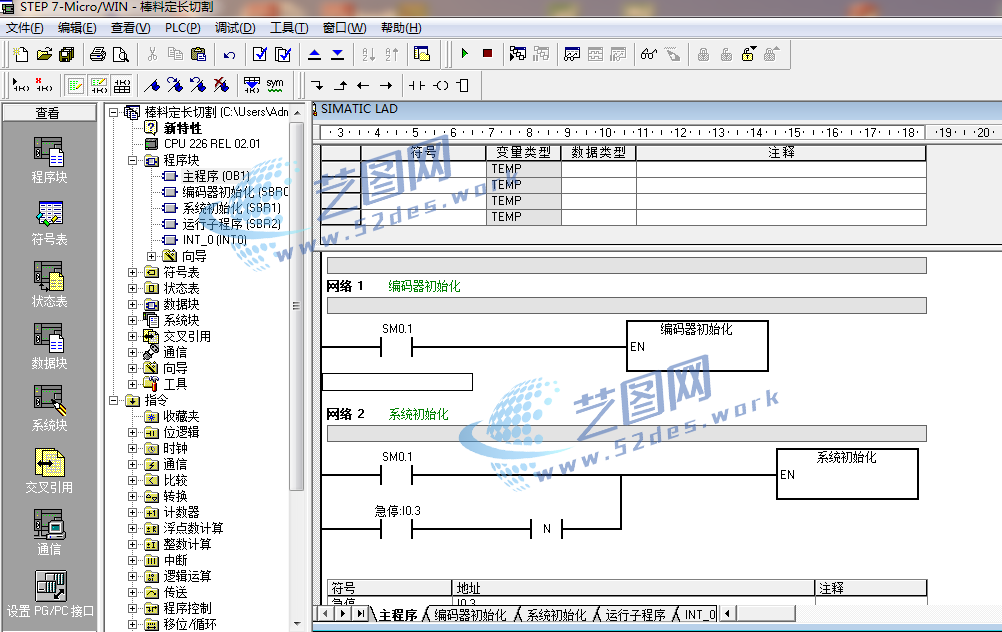The height and width of the screenshot is (632, 1002).
Task: Click the New project toolbar icon
Action: coord(20,54)
